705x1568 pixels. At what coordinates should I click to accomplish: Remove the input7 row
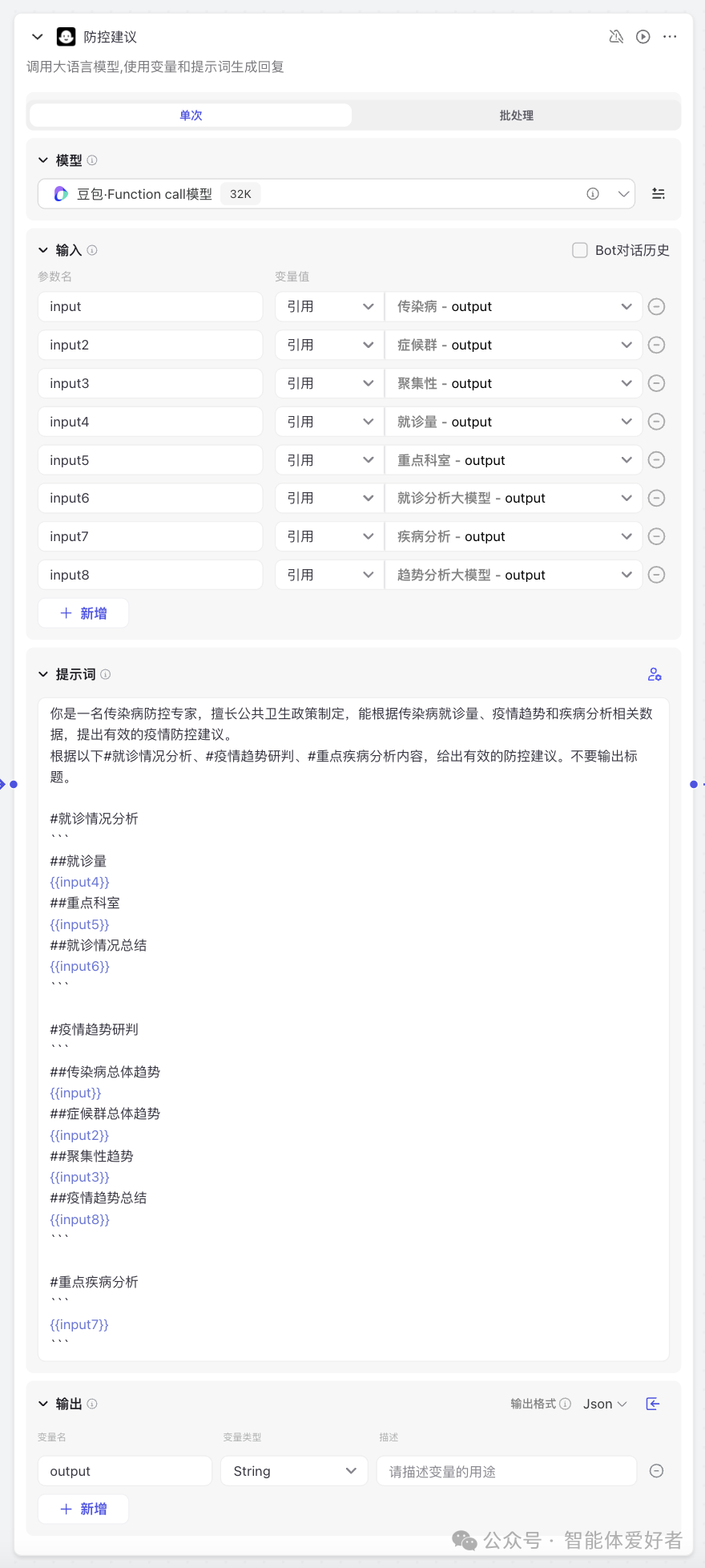pyautogui.click(x=656, y=536)
